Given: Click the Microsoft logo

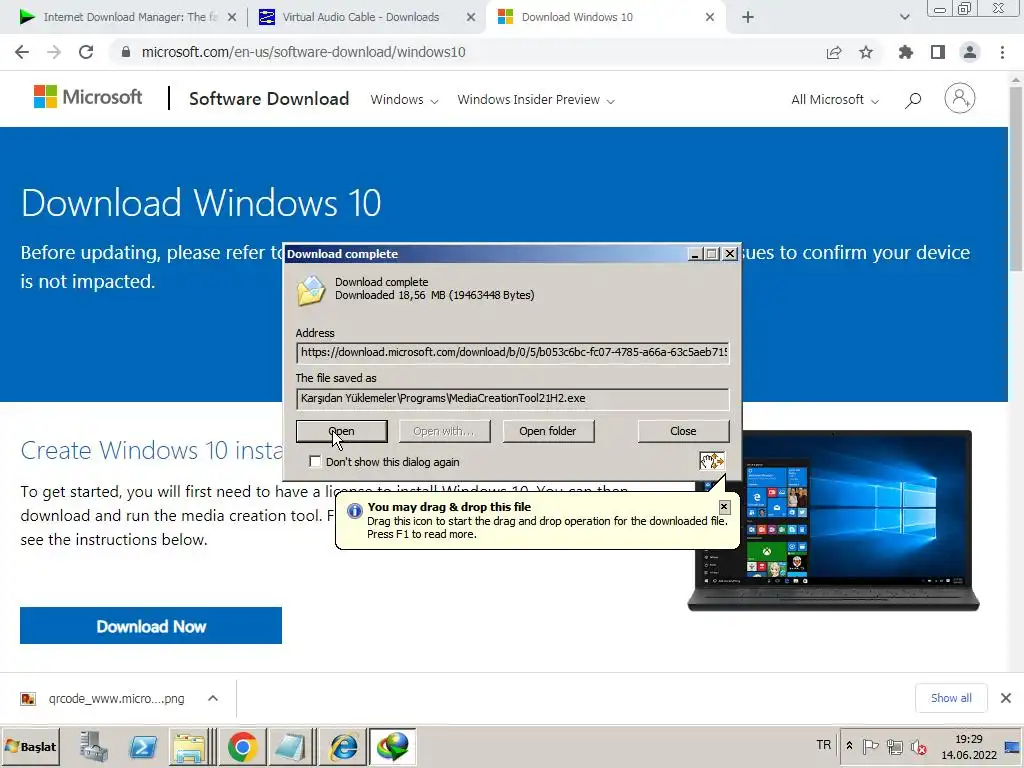Looking at the screenshot, I should coord(88,97).
